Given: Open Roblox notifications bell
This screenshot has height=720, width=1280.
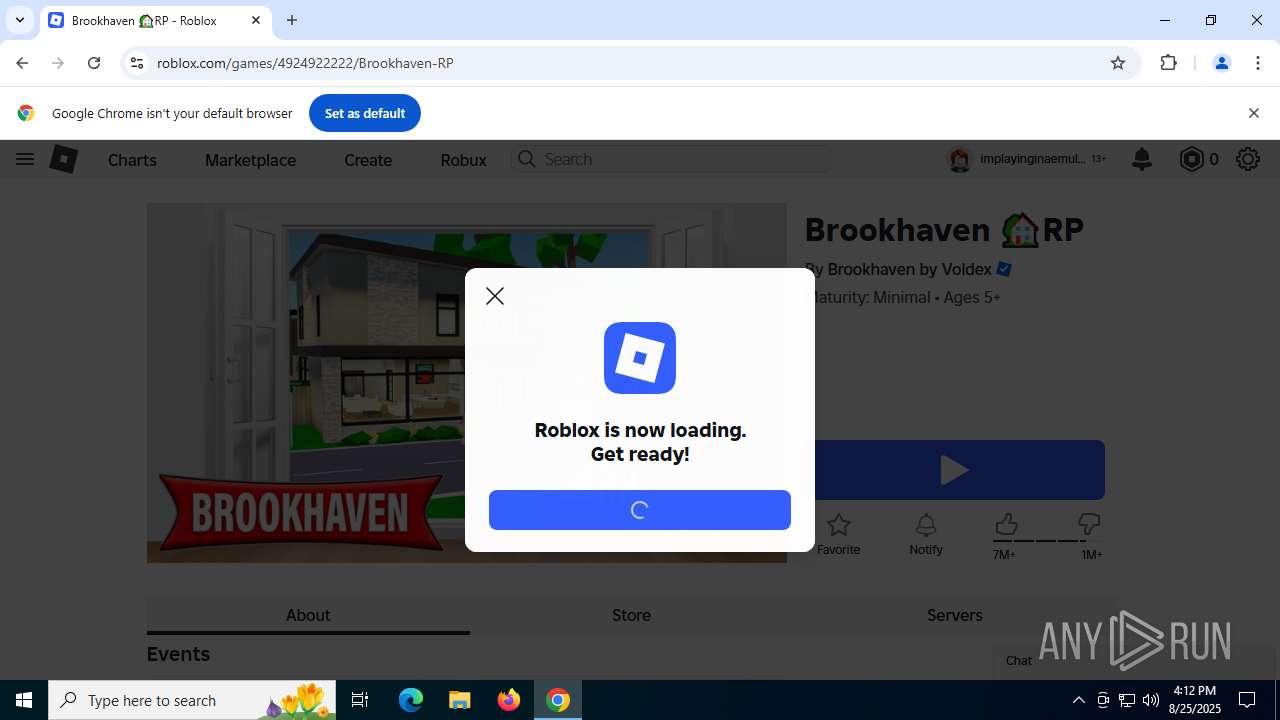Looking at the screenshot, I should click(1142, 159).
